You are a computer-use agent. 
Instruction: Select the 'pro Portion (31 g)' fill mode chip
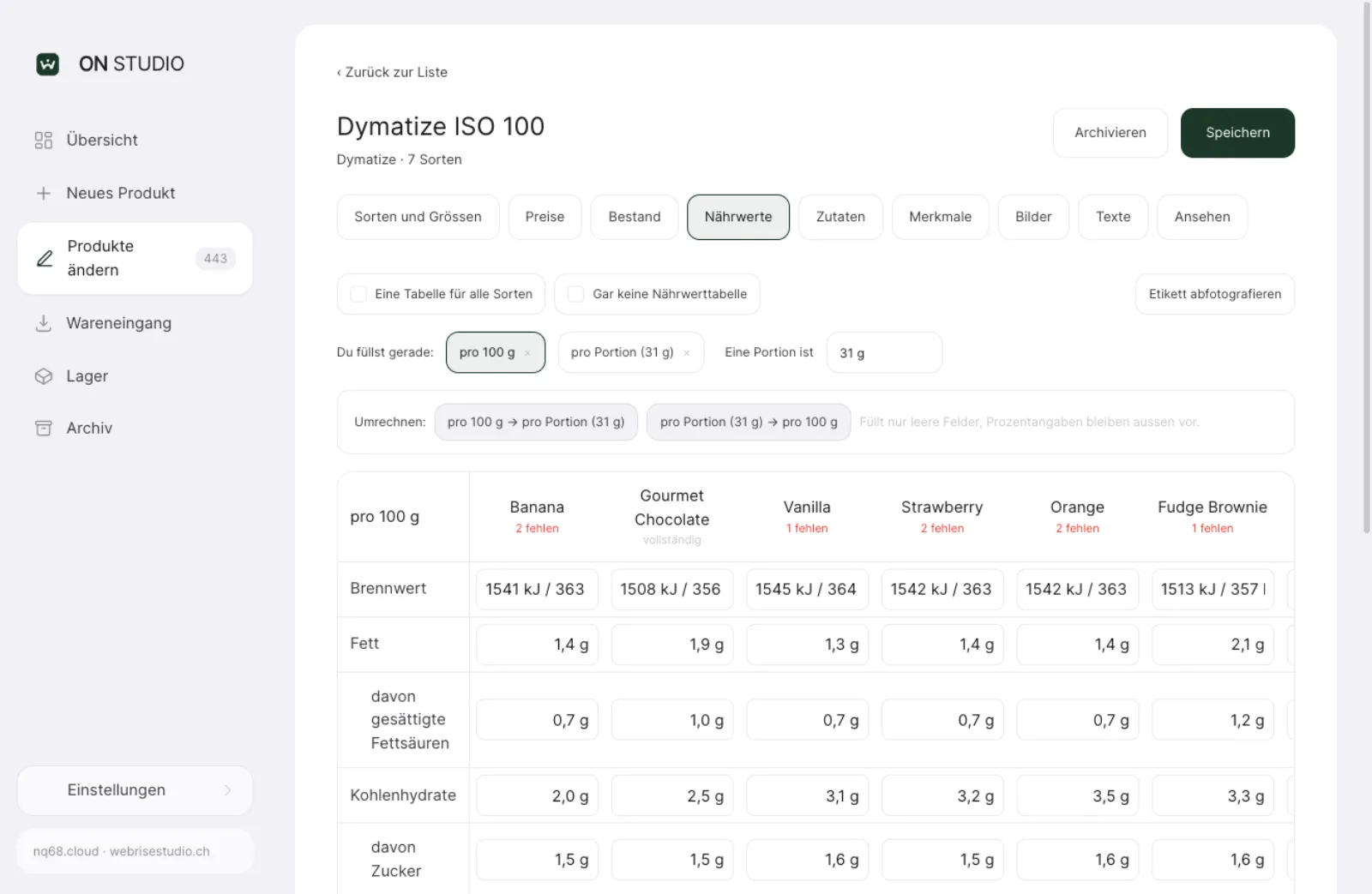(x=631, y=352)
